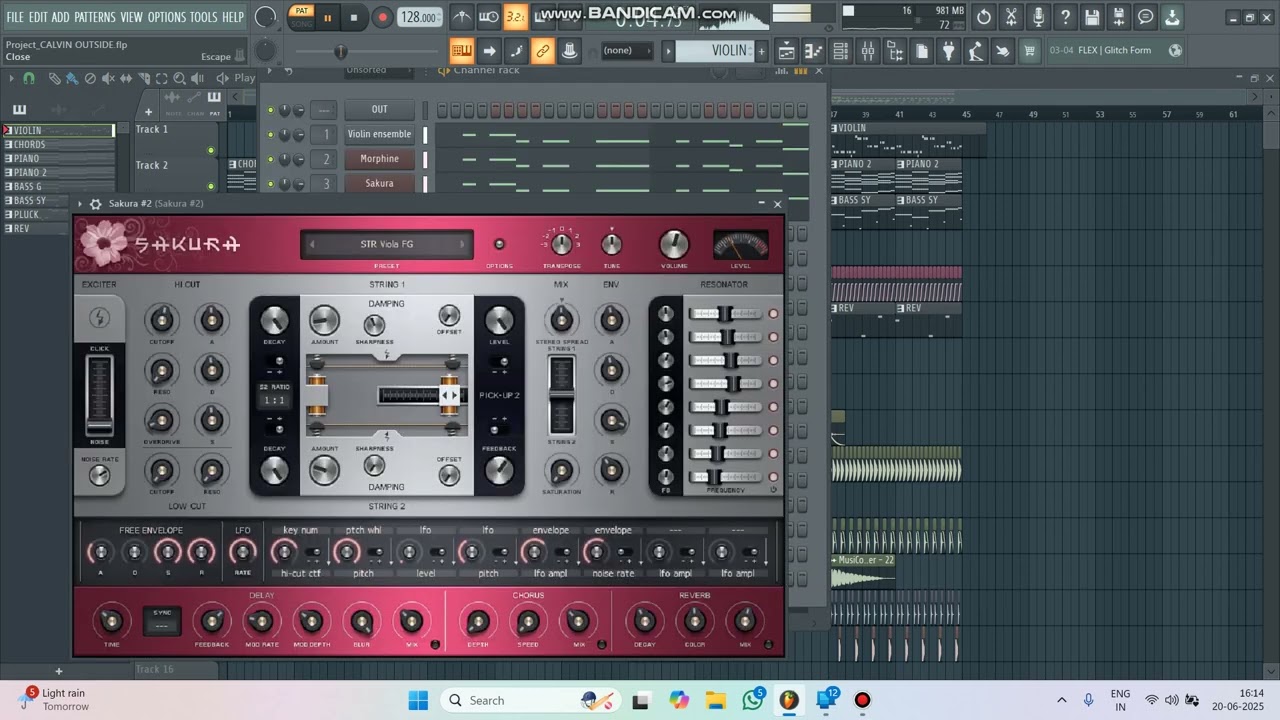Open the Playlist view icon
Screen dimensions: 1280x720
click(787, 51)
